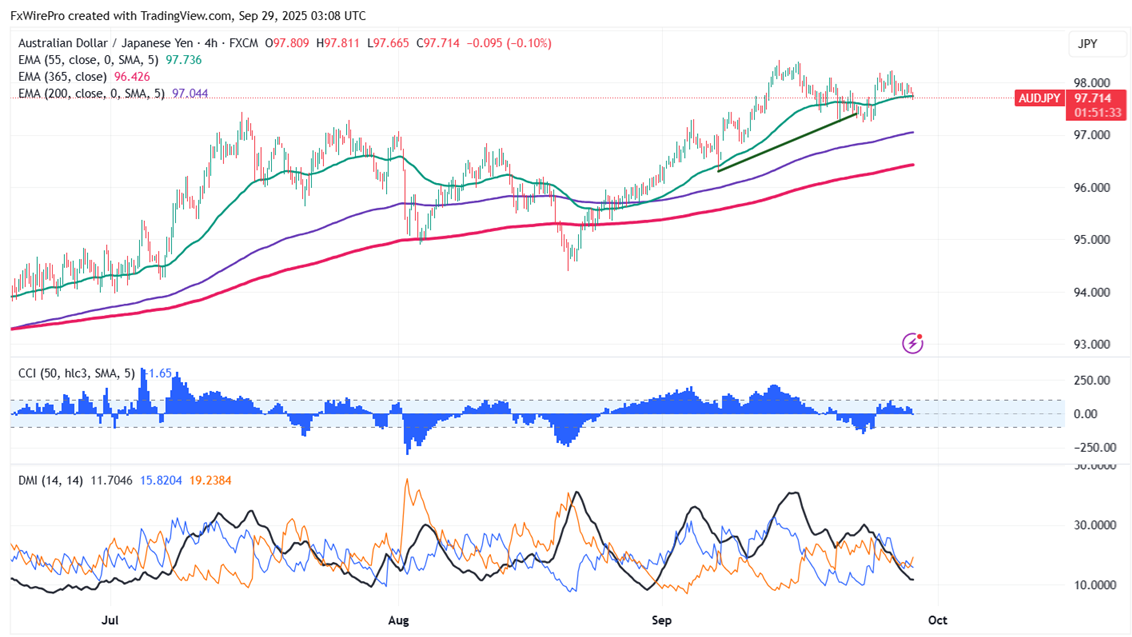Click the CCI (50, hlc3, SMA, 5) legend

pyautogui.click(x=77, y=373)
